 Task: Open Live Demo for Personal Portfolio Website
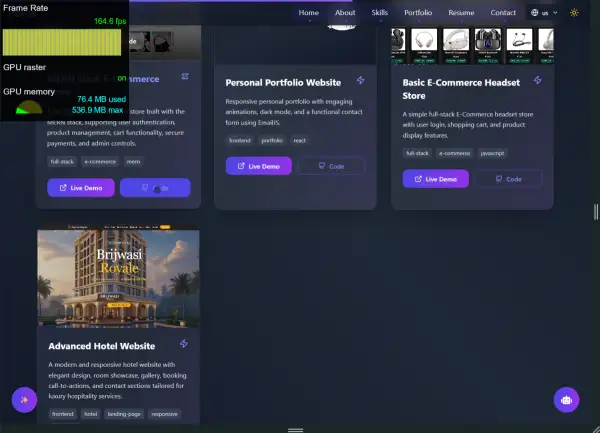[x=260, y=165]
